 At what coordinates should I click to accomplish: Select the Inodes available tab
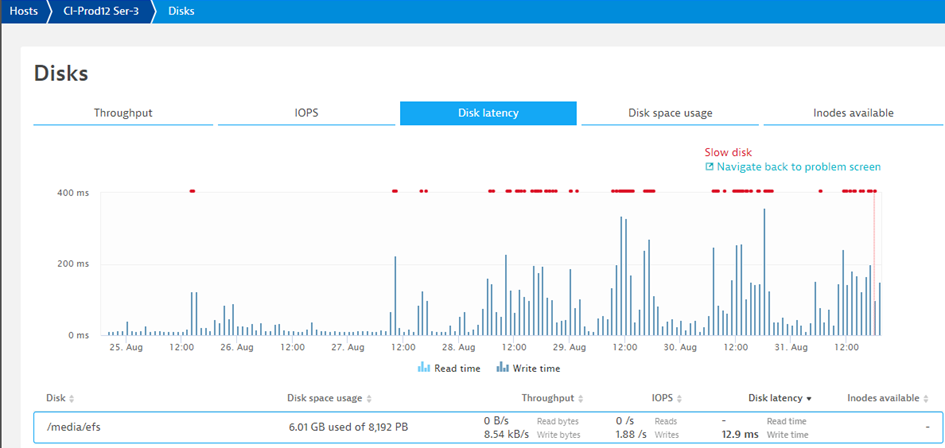(x=853, y=113)
